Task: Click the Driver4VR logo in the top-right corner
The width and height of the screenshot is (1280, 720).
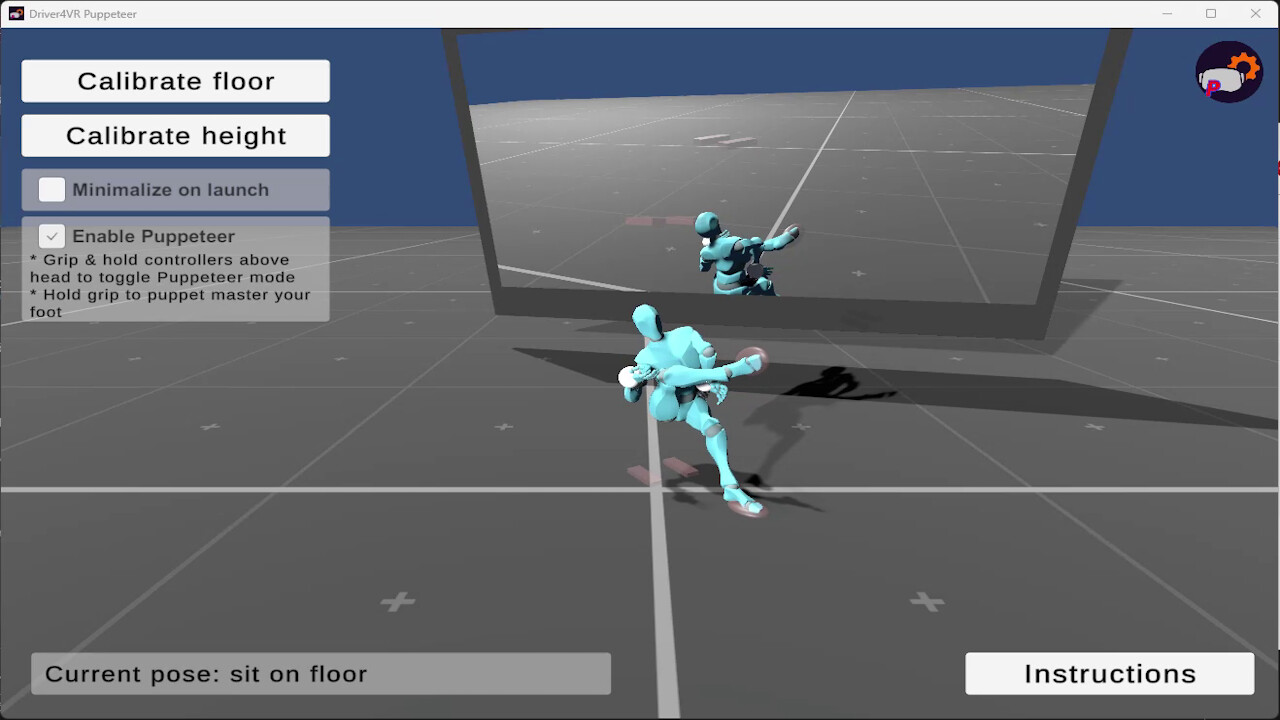Action: click(x=1229, y=71)
